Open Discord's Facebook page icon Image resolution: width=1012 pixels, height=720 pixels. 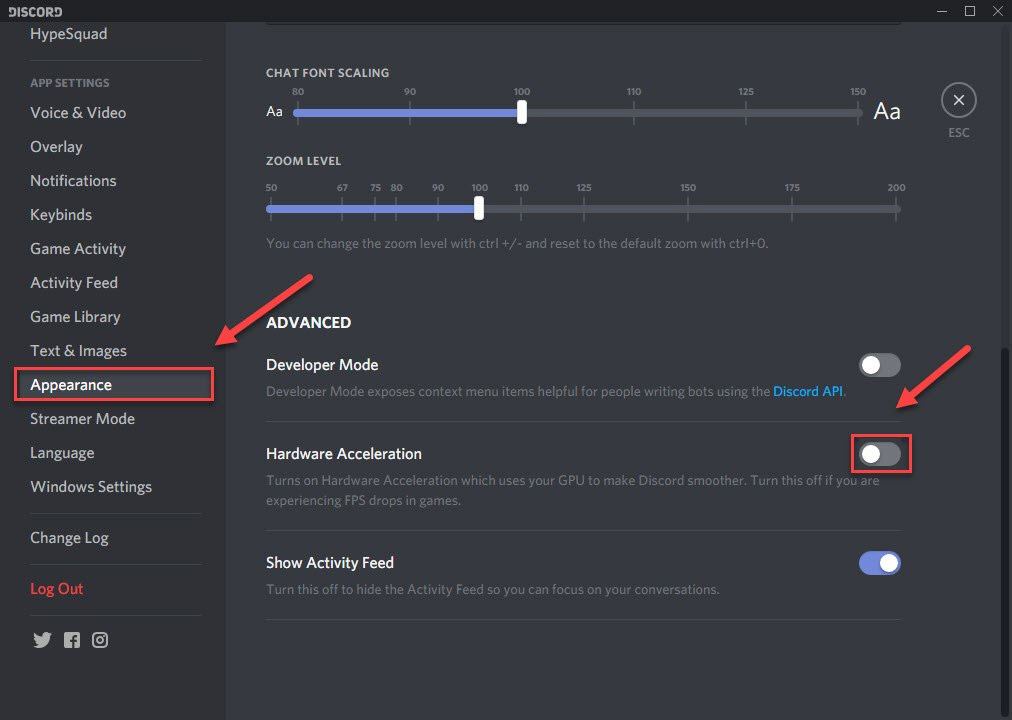(71, 640)
